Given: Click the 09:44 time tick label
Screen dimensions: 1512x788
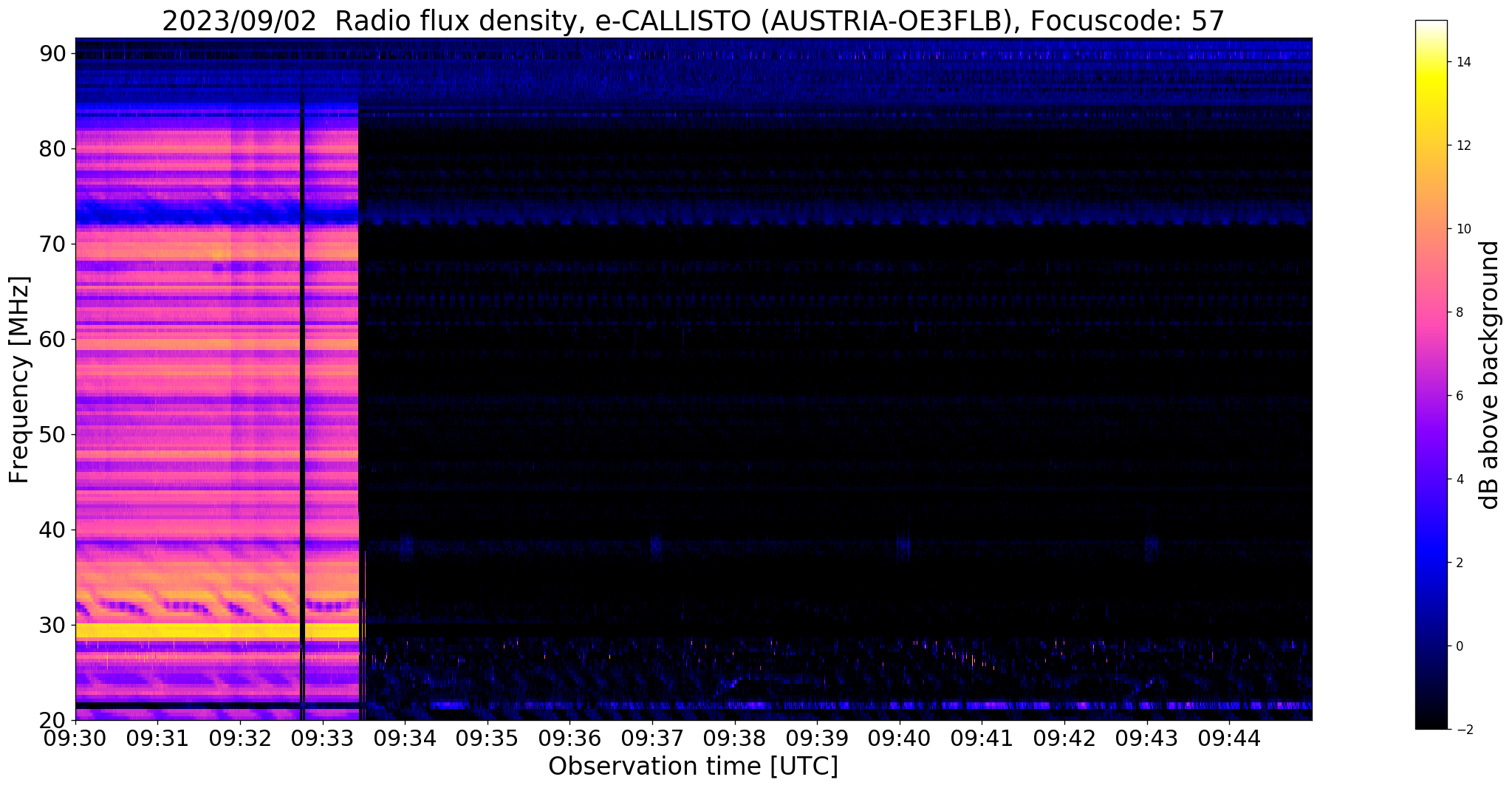Looking at the screenshot, I should click(1230, 737).
